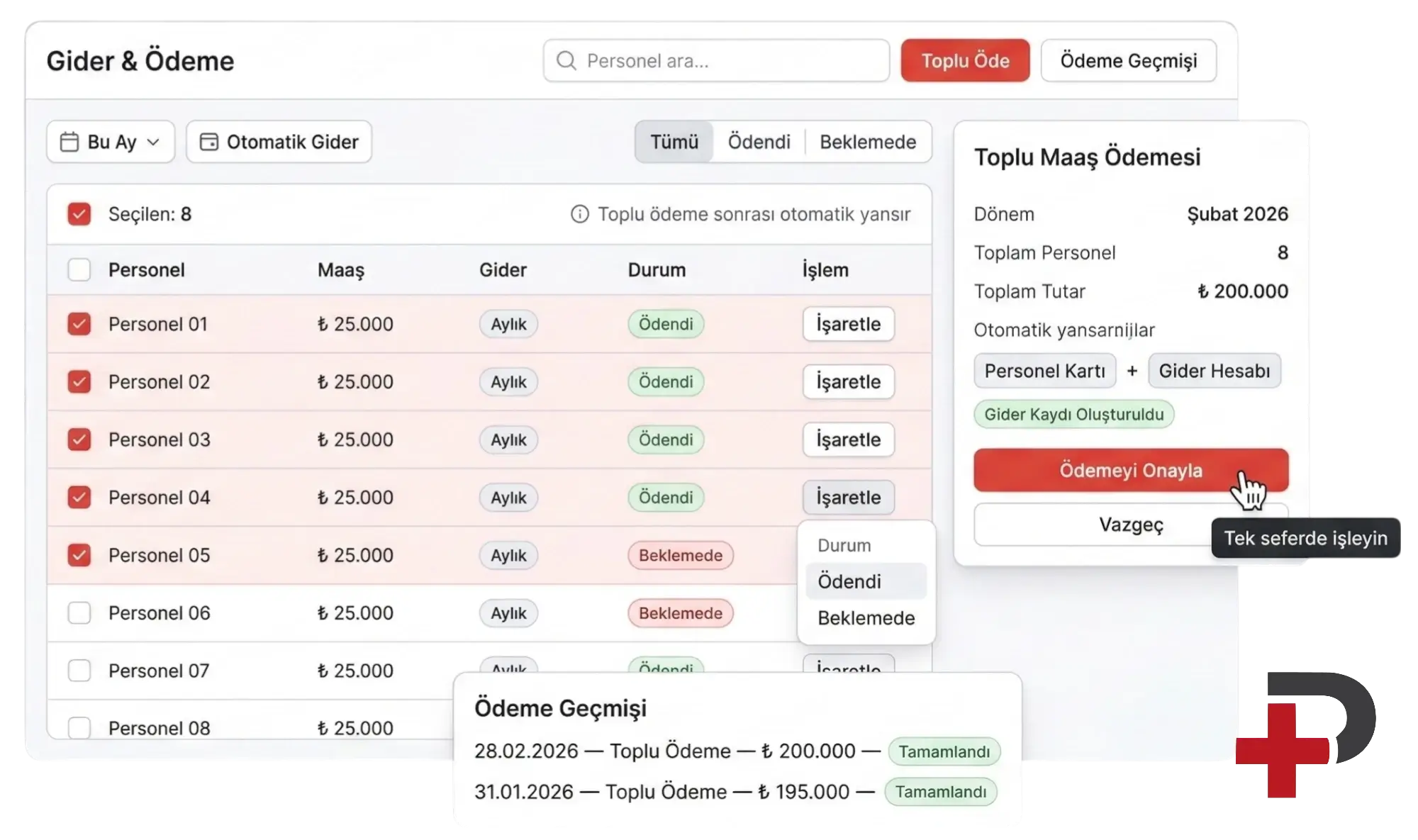The height and width of the screenshot is (840, 1418).
Task: Choose Ödendi in the Durum menu
Action: [x=849, y=582]
